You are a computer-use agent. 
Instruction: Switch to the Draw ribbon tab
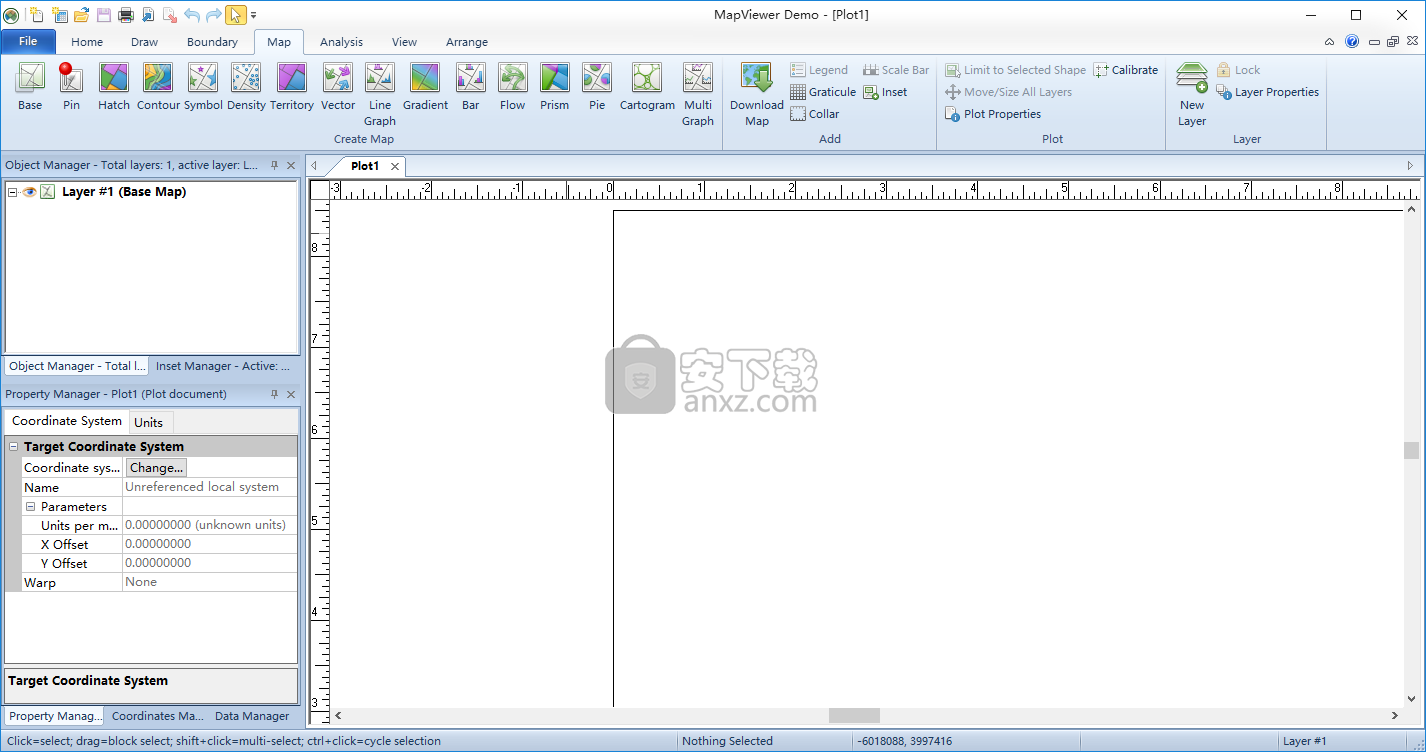coord(145,42)
